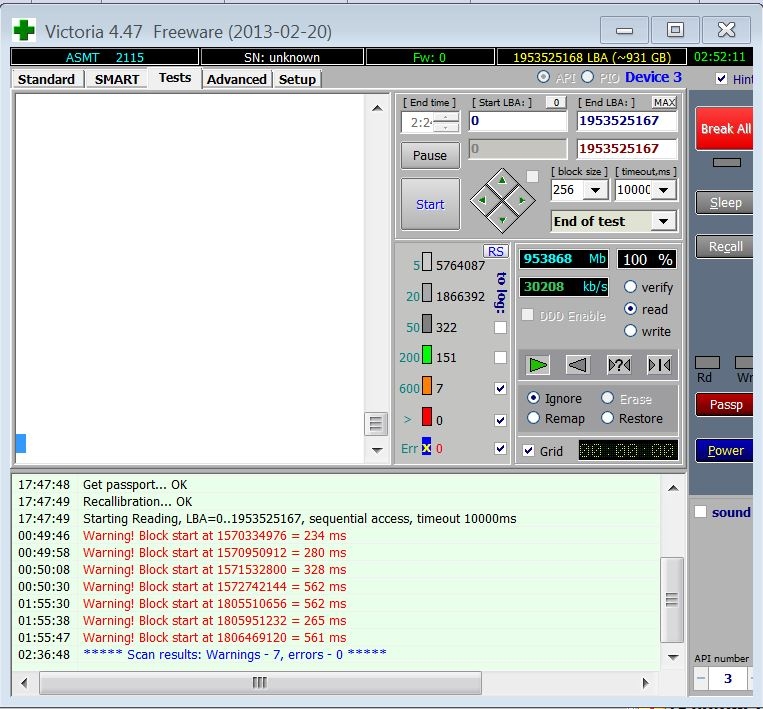The image size is (763, 709).
Task: Click the Recall button
Action: click(725, 247)
